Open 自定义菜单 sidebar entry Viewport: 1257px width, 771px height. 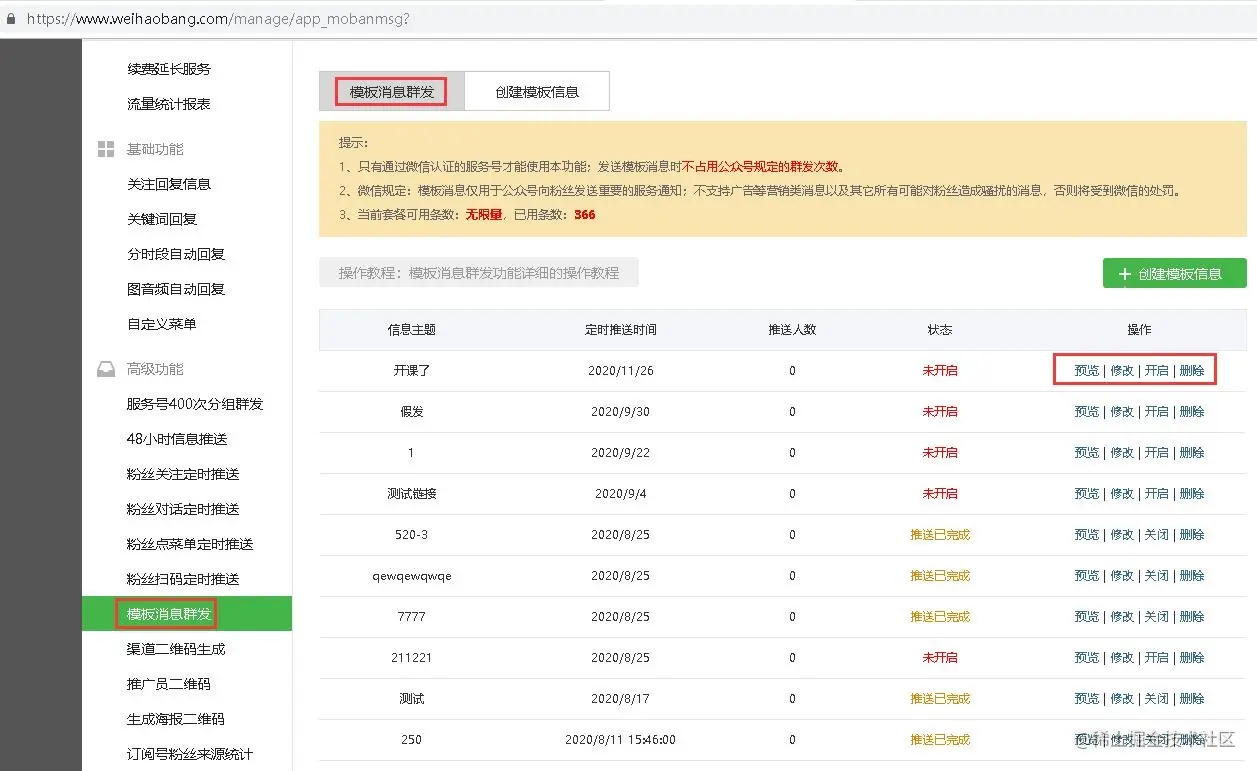tap(162, 324)
